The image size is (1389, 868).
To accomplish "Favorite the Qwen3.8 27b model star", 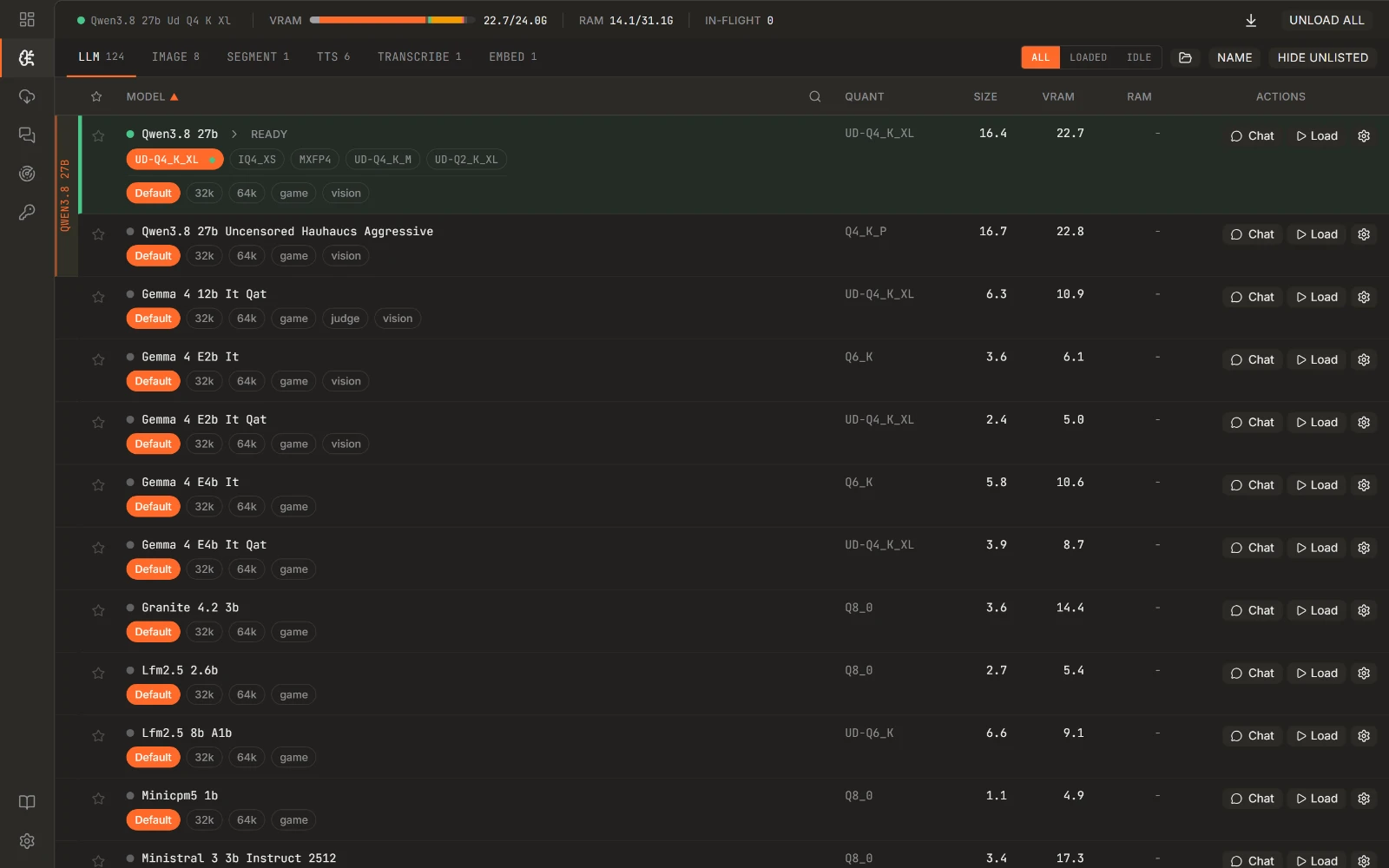I will (98, 135).
